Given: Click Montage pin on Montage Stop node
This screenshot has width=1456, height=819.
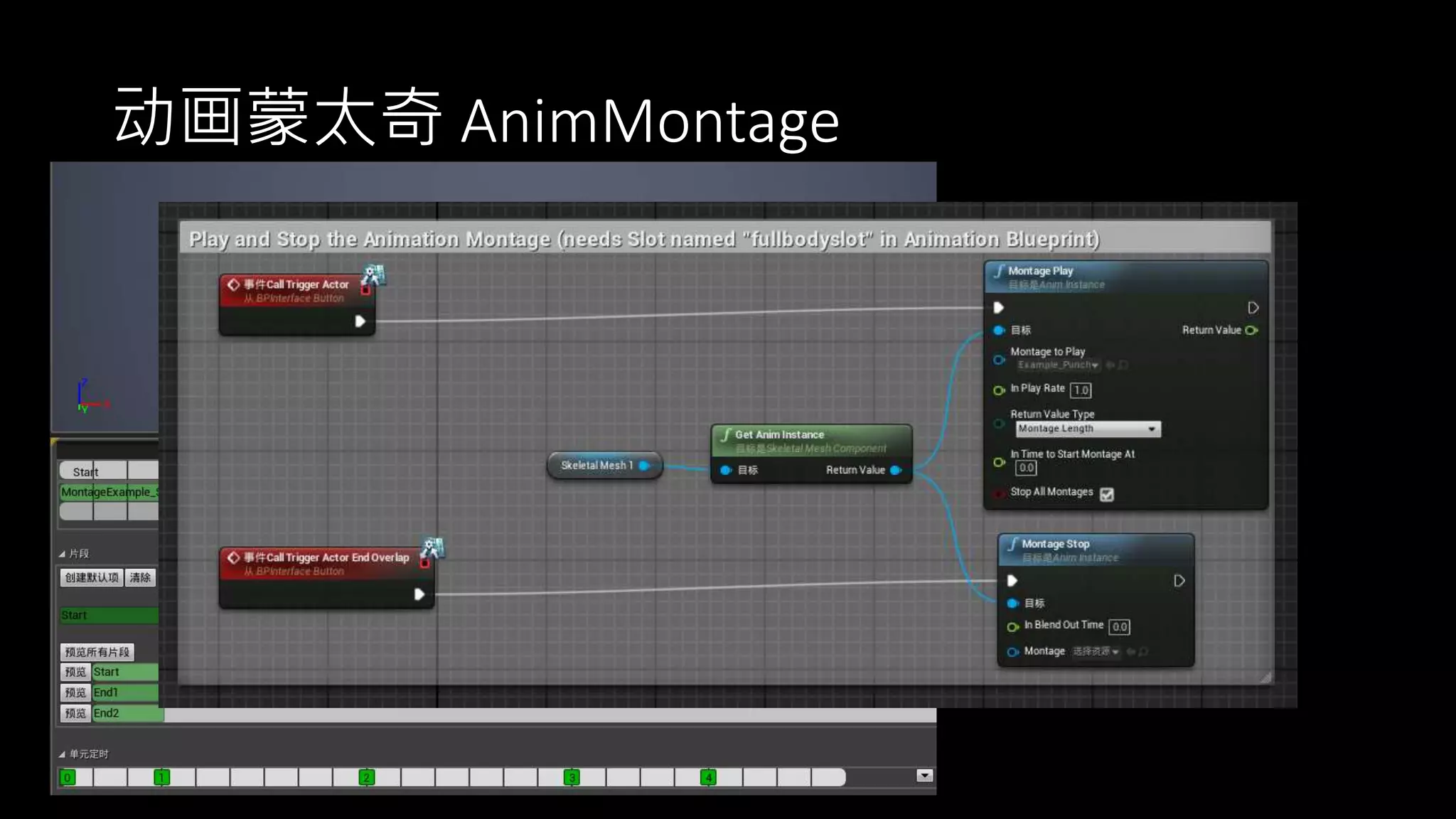Looking at the screenshot, I should pyautogui.click(x=1013, y=652).
